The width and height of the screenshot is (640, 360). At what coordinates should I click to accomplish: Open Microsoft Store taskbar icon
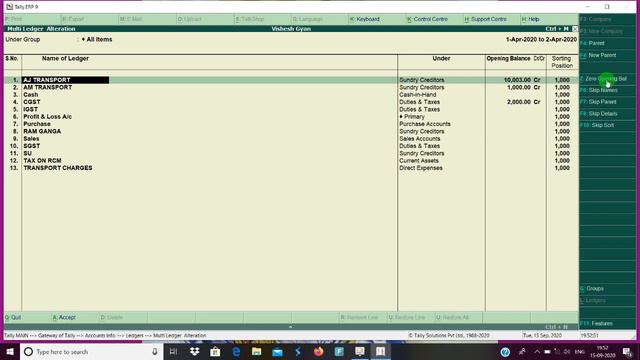[215, 351]
